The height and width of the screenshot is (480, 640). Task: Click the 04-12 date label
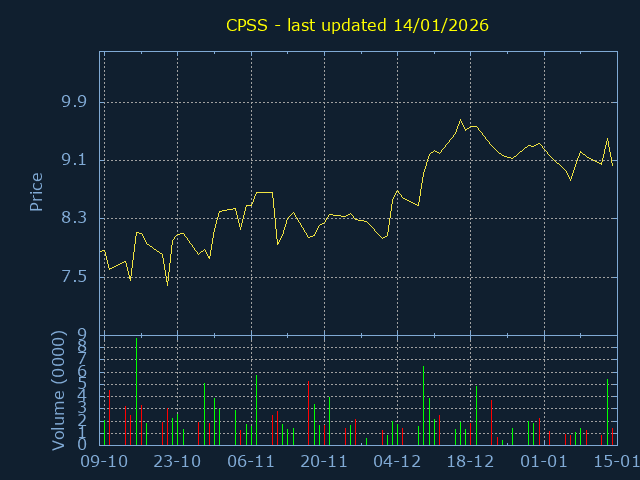point(397,461)
